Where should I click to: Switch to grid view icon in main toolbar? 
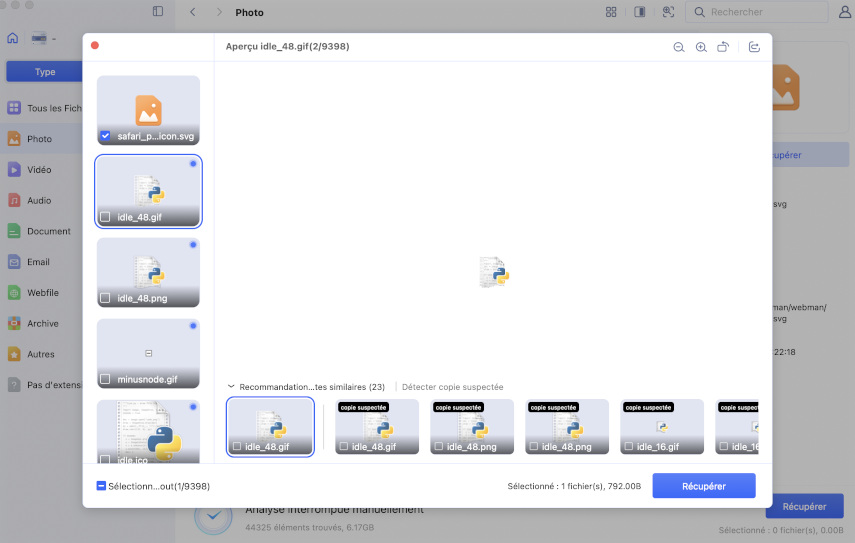click(x=611, y=12)
